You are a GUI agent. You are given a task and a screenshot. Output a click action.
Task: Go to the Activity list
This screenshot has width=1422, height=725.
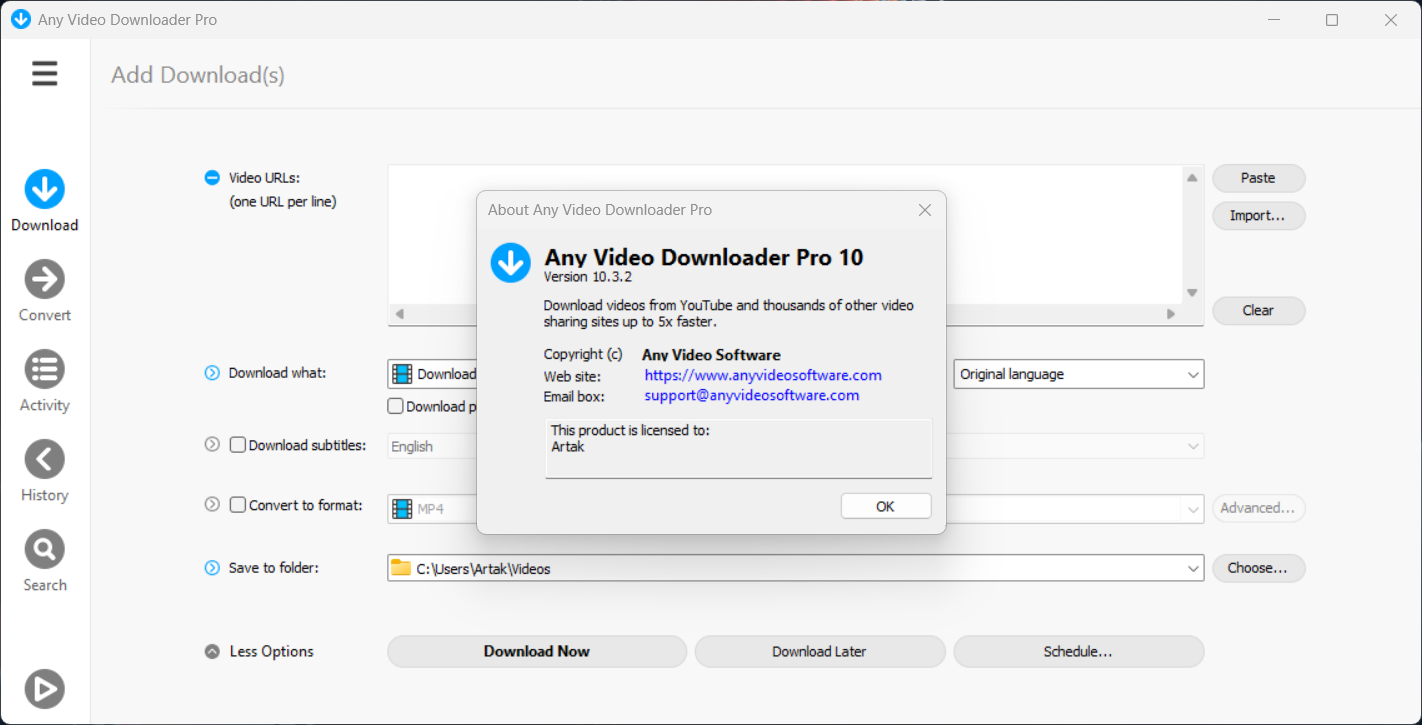(x=45, y=381)
